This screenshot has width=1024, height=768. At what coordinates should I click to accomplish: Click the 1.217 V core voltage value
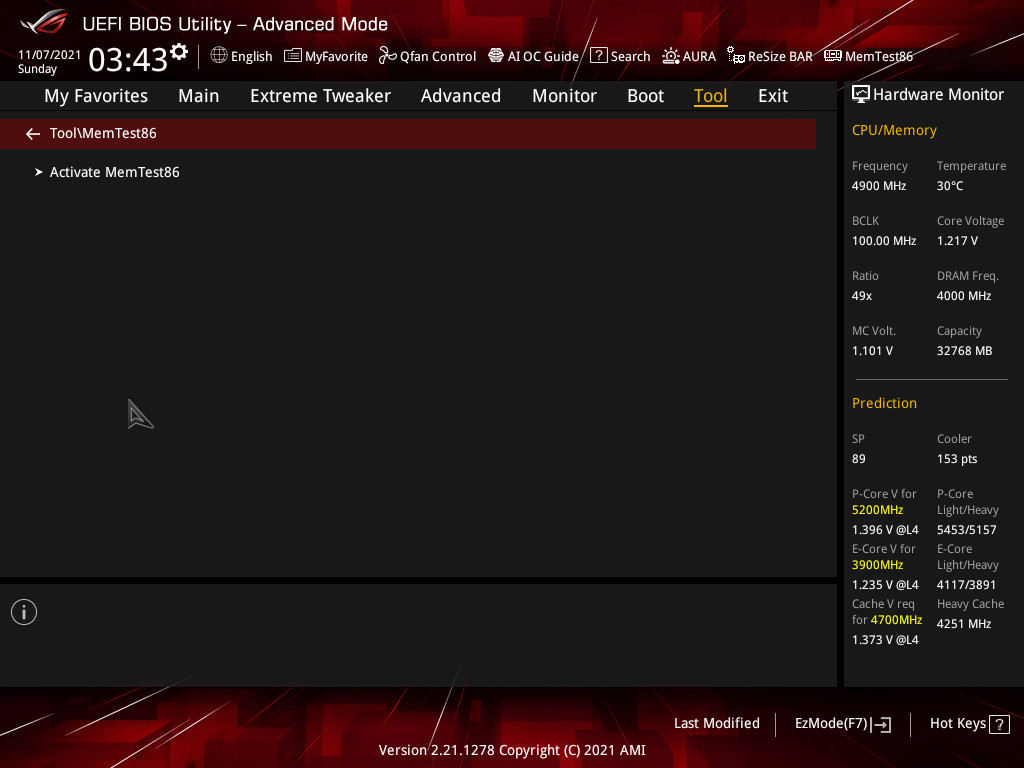957,240
